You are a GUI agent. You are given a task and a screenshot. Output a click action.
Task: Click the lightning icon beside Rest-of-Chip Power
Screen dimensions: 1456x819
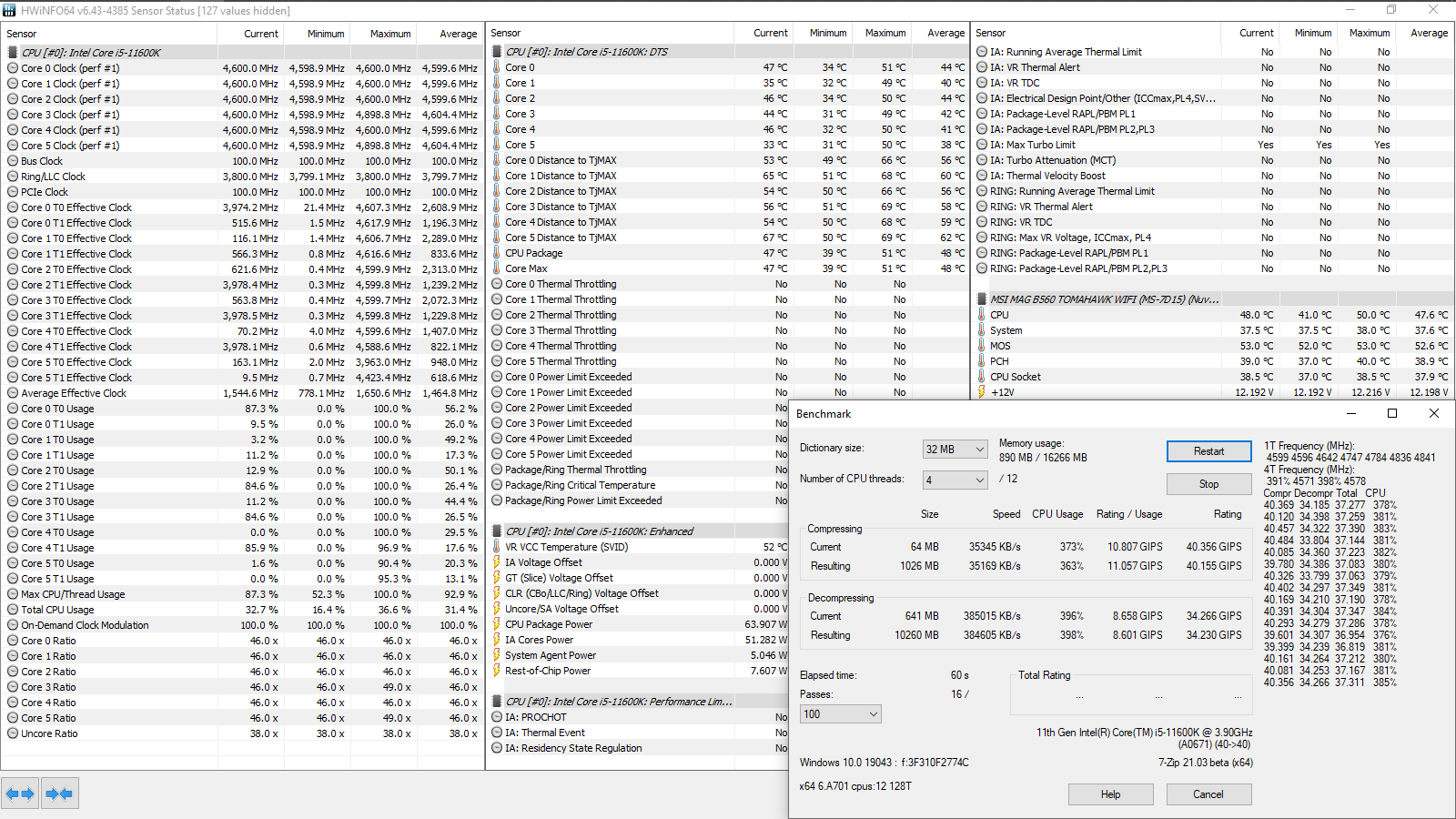point(497,671)
